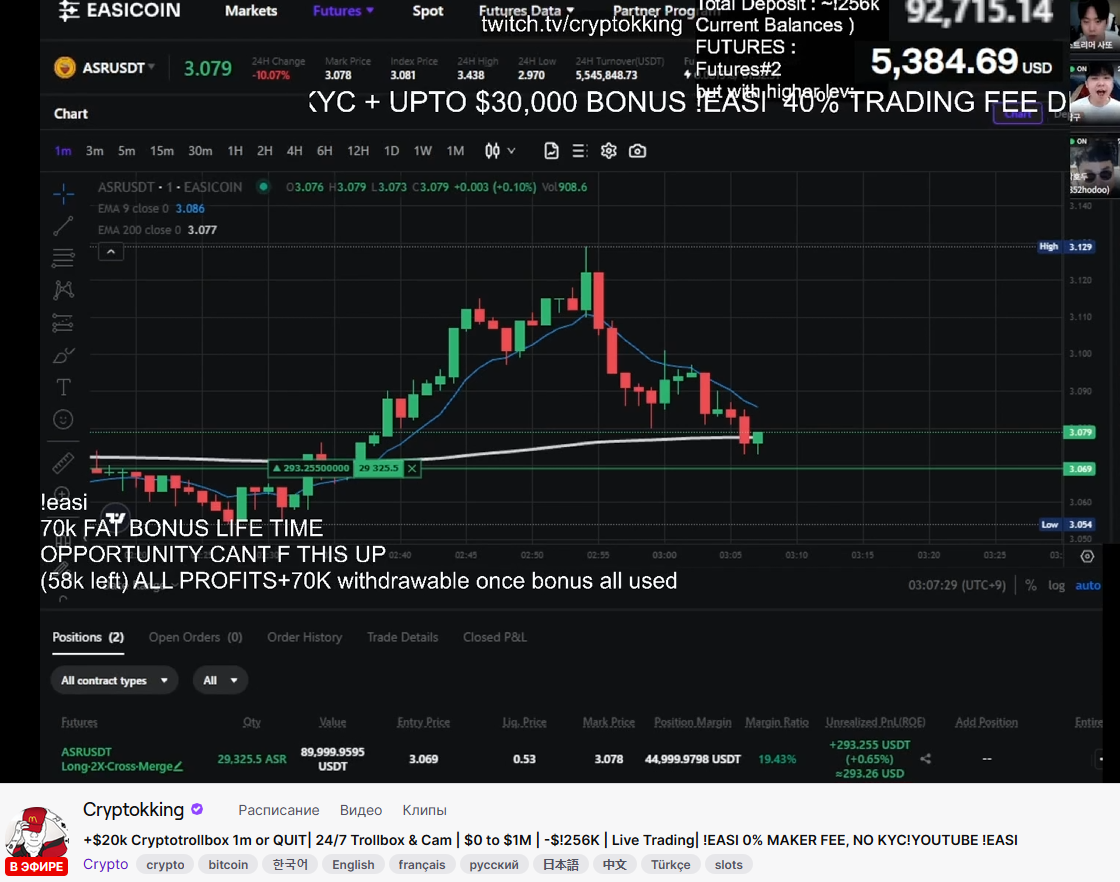Expand chart type dropdown arrow

click(x=511, y=151)
